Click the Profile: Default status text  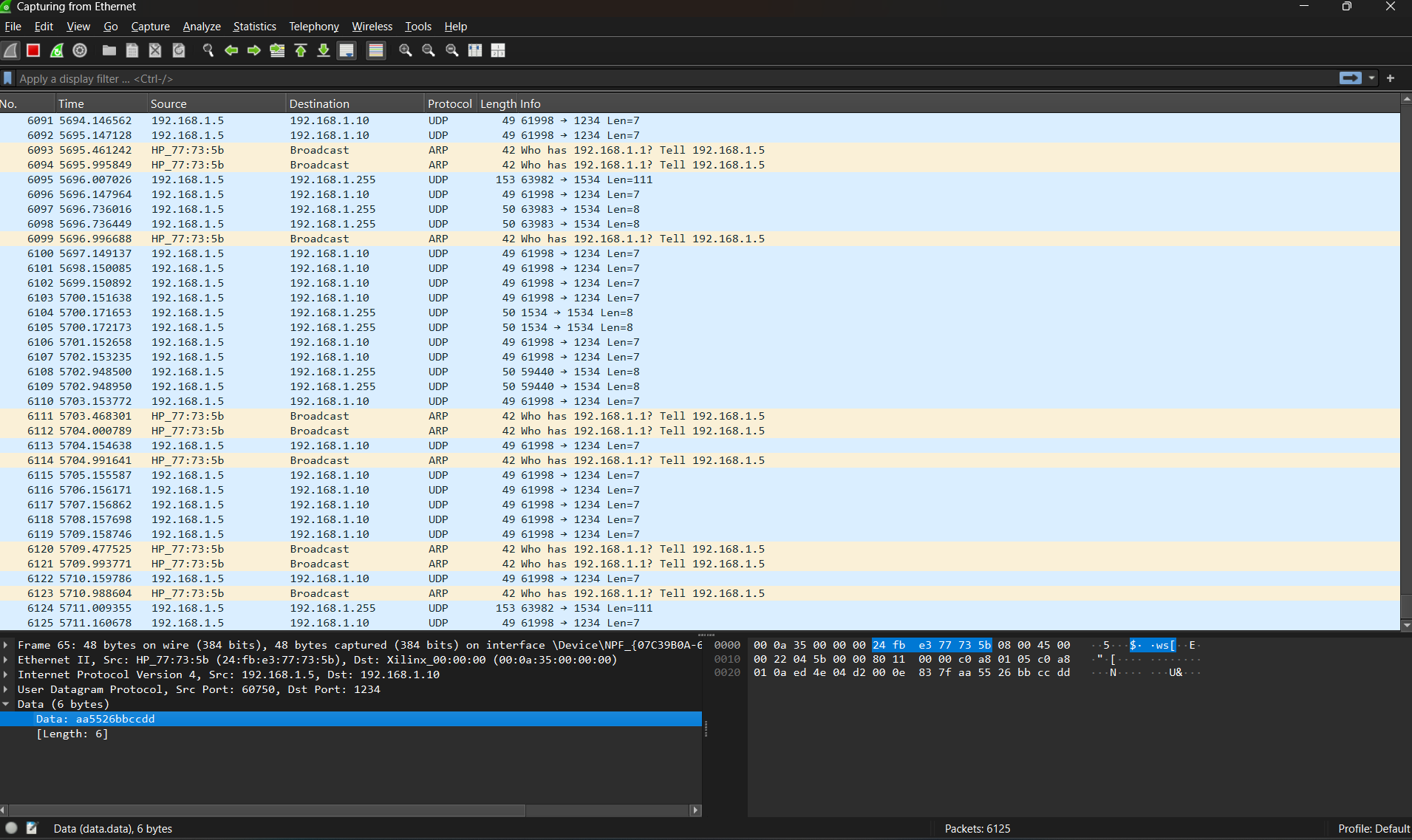pyautogui.click(x=1374, y=829)
